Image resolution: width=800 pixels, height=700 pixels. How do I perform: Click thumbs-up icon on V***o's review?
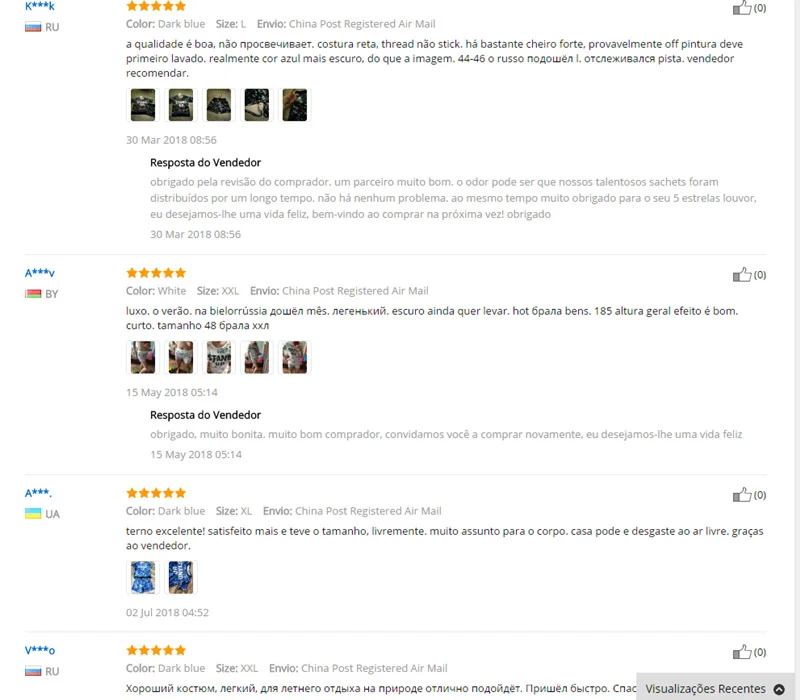[x=742, y=652]
